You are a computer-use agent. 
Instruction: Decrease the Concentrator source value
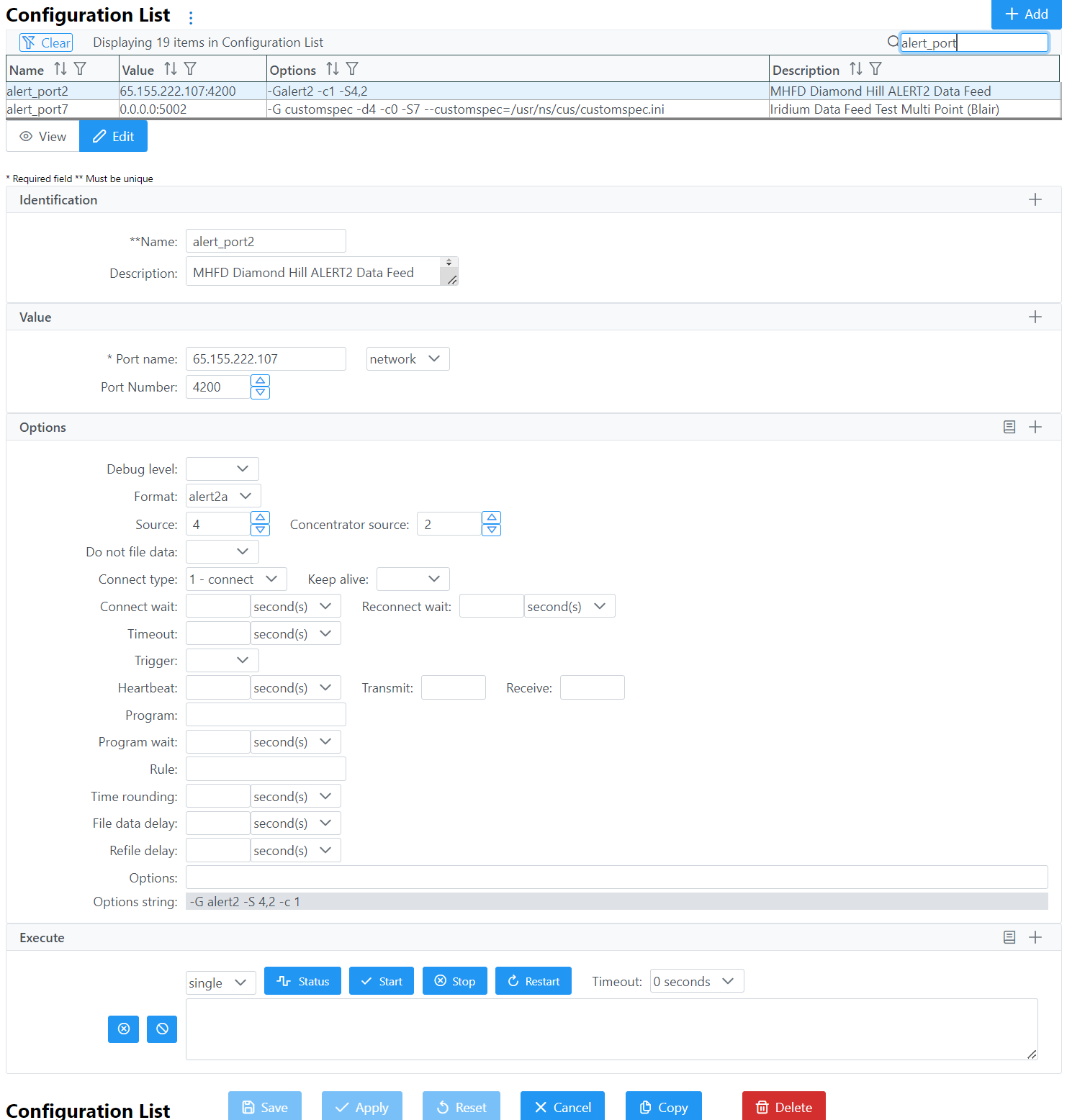click(x=491, y=530)
